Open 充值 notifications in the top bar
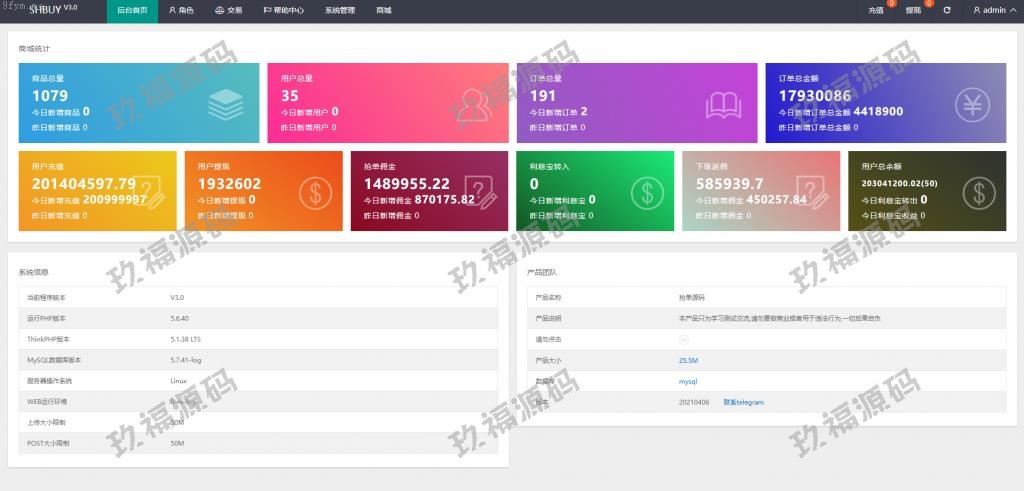Screen dimensions: 1024x491 pyautogui.click(x=877, y=10)
